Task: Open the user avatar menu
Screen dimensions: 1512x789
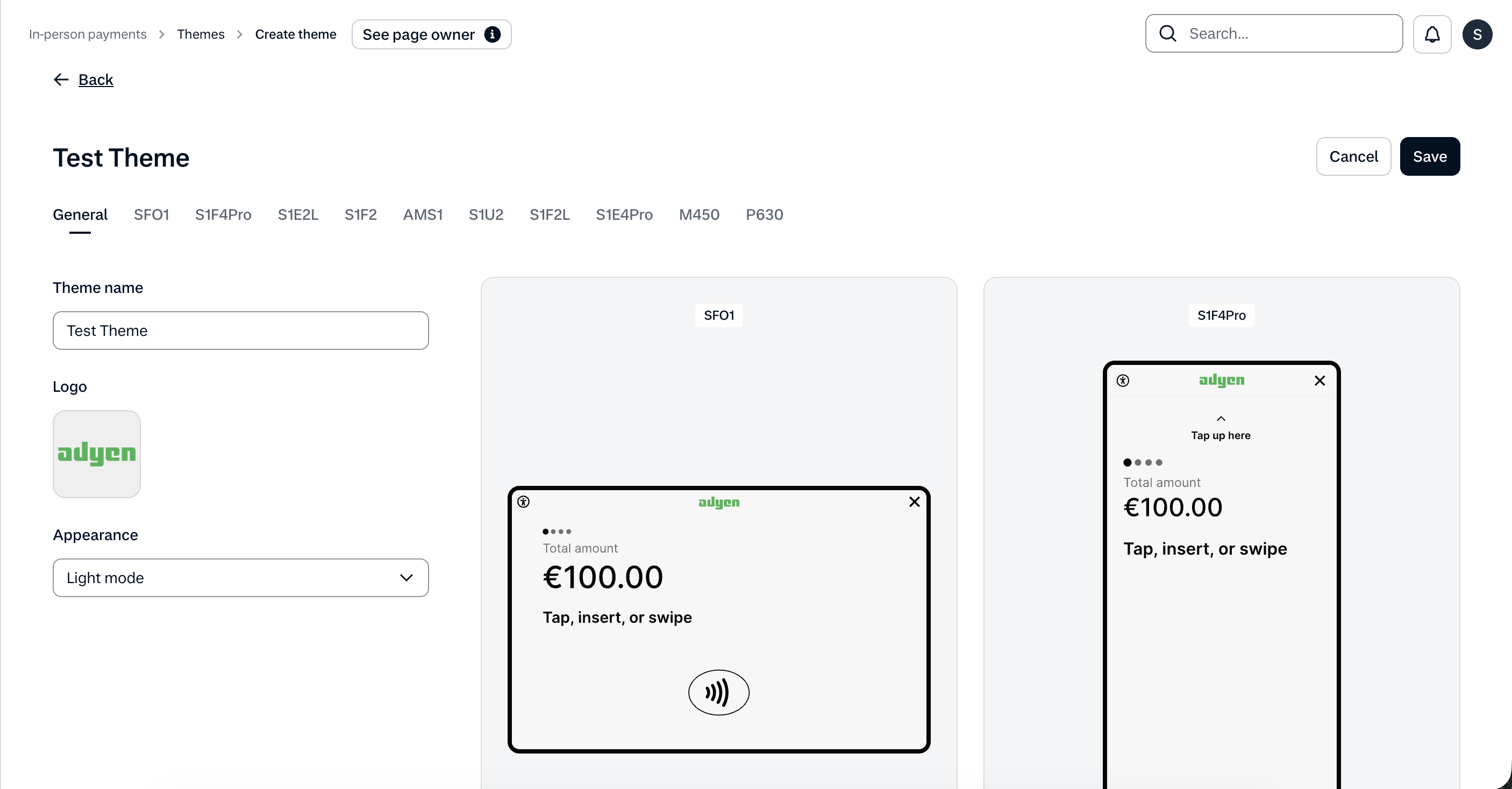Action: point(1477,34)
